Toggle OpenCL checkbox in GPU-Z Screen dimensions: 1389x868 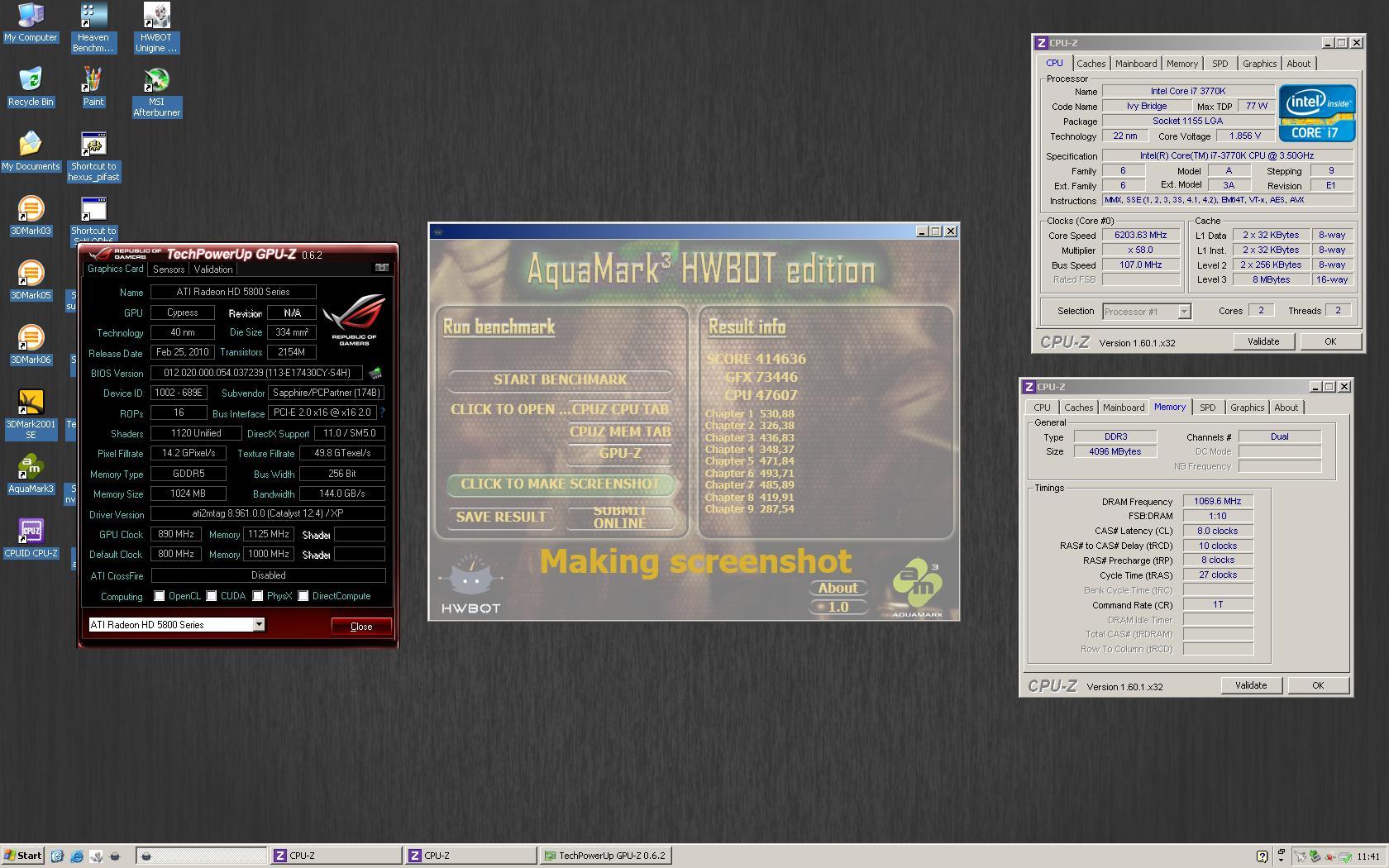160,596
